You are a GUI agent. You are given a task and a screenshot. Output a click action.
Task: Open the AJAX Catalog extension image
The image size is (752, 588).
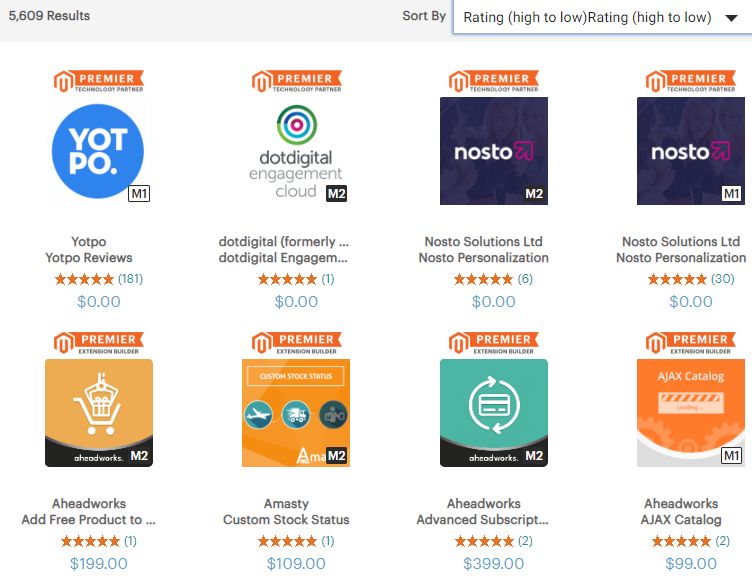click(x=690, y=412)
